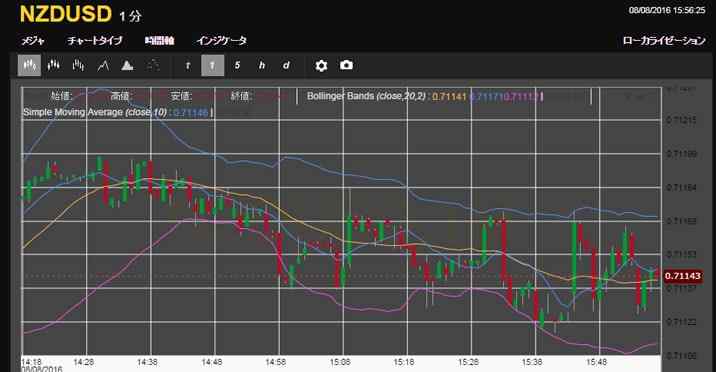
Task: Click the current price tag 0.71143
Action: click(x=683, y=276)
